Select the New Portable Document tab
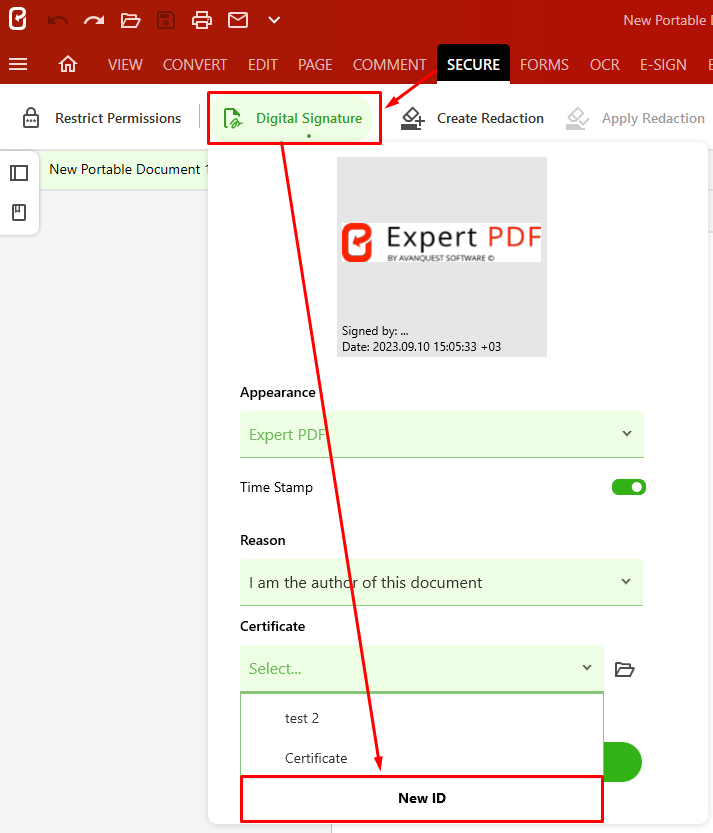The height and width of the screenshot is (833, 713). [126, 169]
